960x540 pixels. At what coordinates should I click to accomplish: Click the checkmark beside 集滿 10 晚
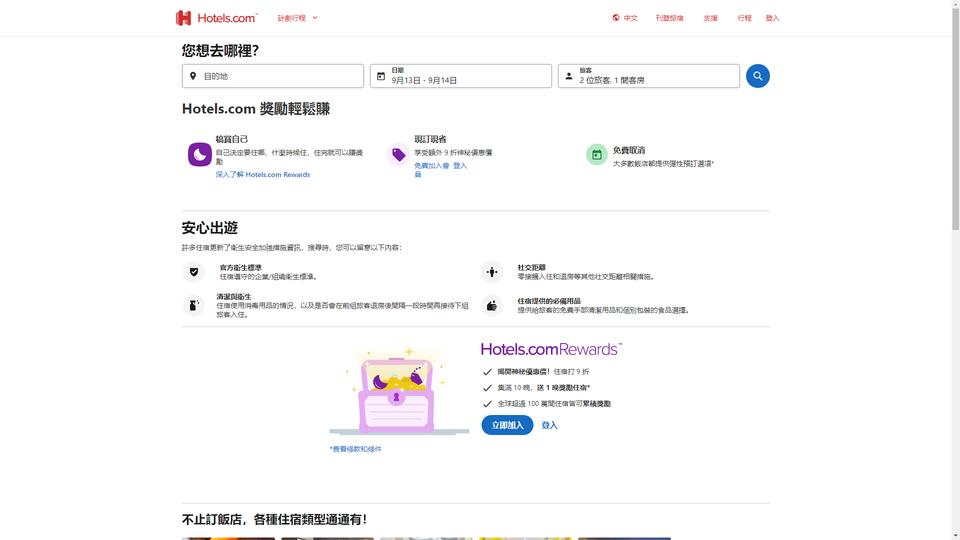[487, 388]
